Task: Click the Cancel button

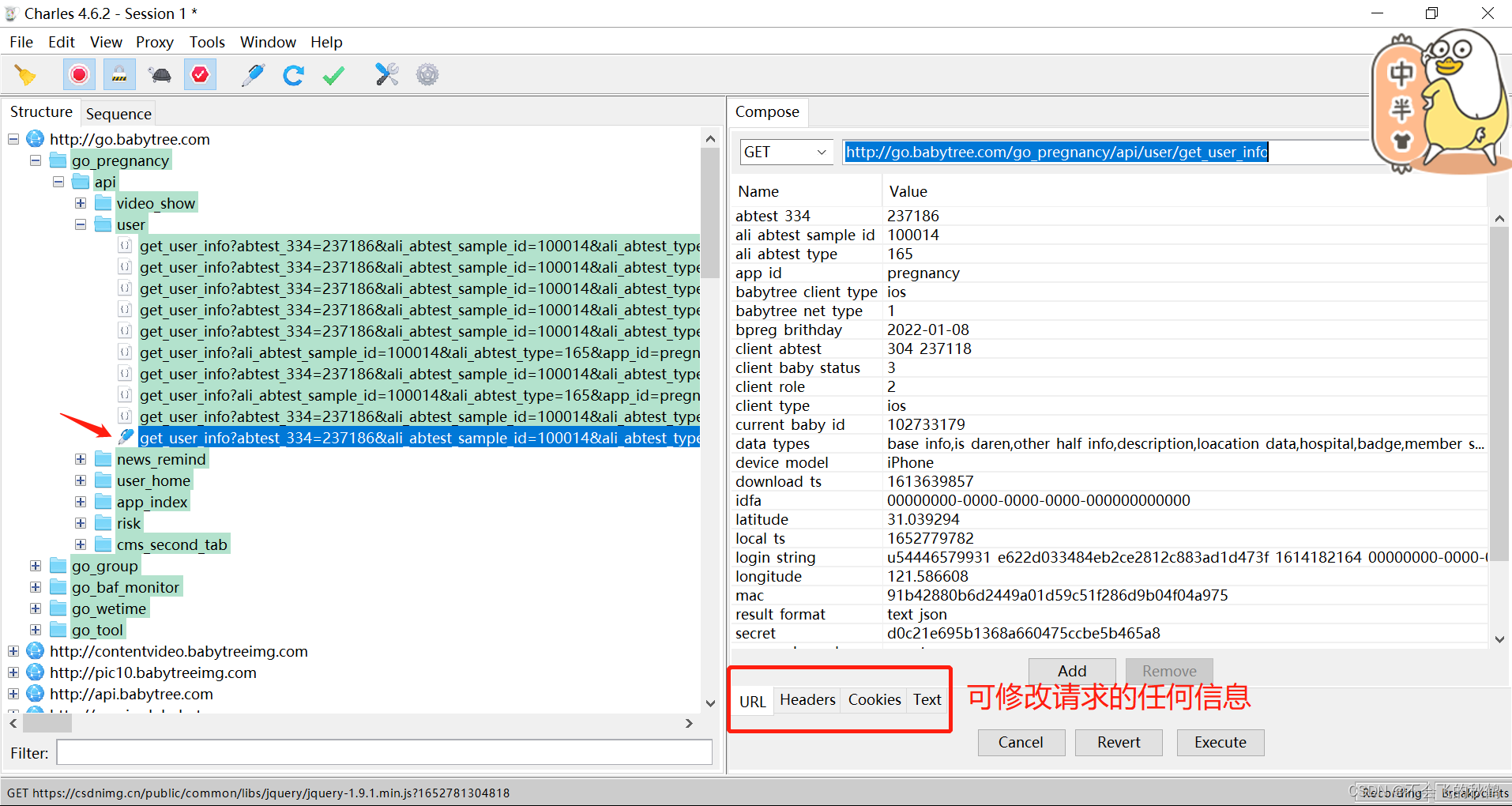Action: pos(1021,742)
